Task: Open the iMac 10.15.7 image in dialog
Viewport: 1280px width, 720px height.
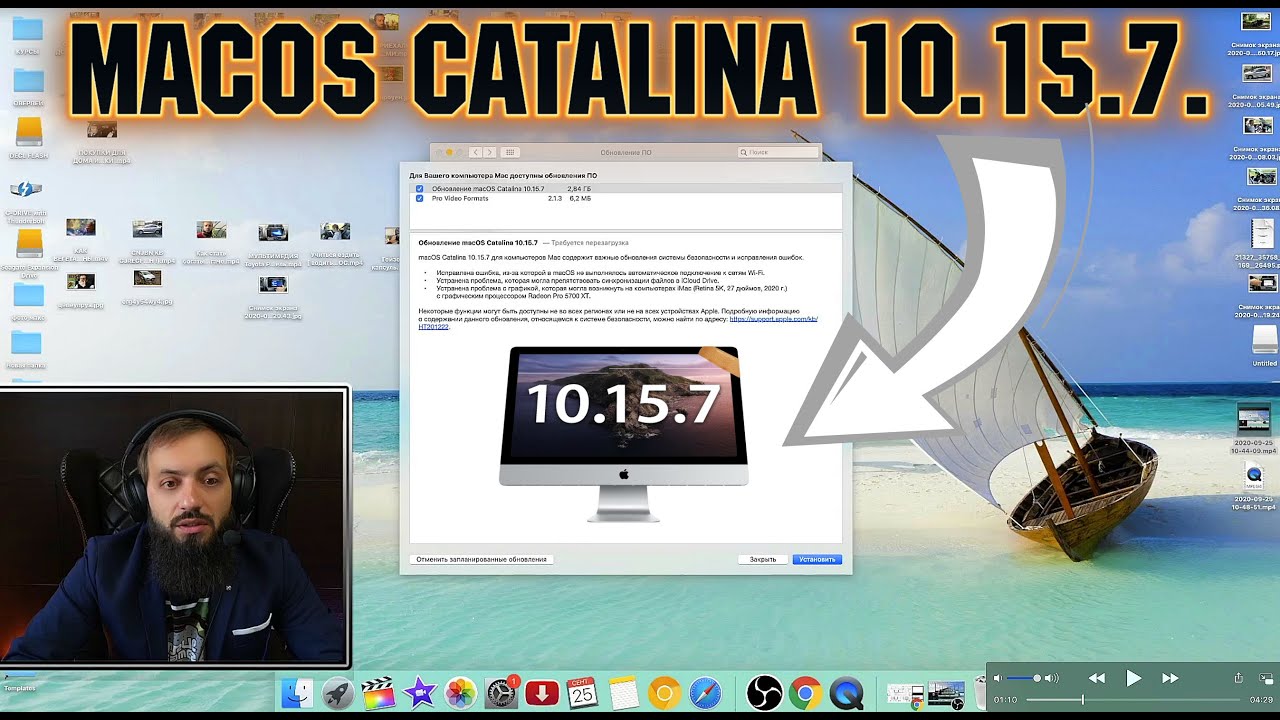Action: pyautogui.click(x=625, y=432)
